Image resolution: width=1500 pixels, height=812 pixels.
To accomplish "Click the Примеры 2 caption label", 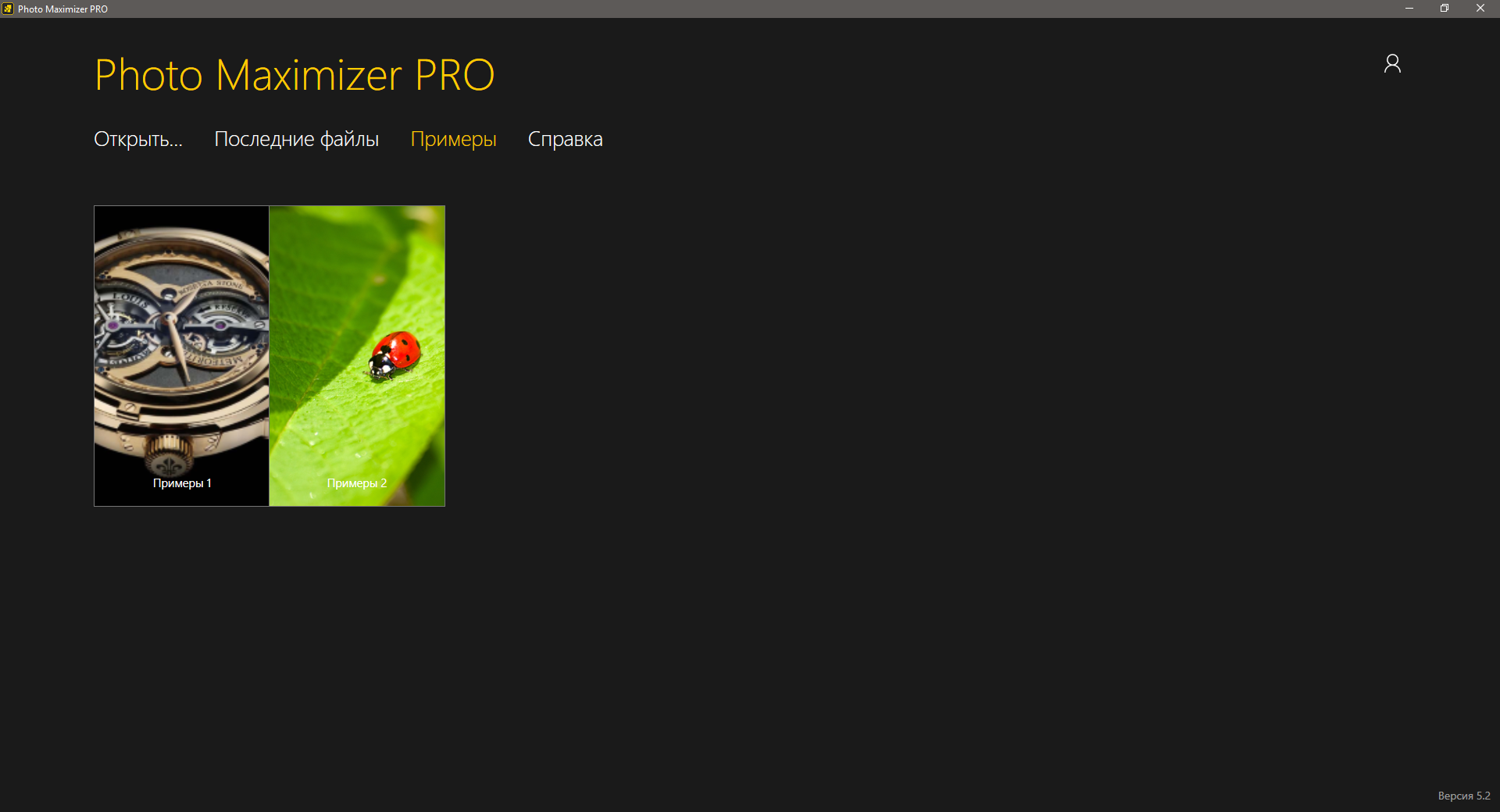I will [x=357, y=483].
